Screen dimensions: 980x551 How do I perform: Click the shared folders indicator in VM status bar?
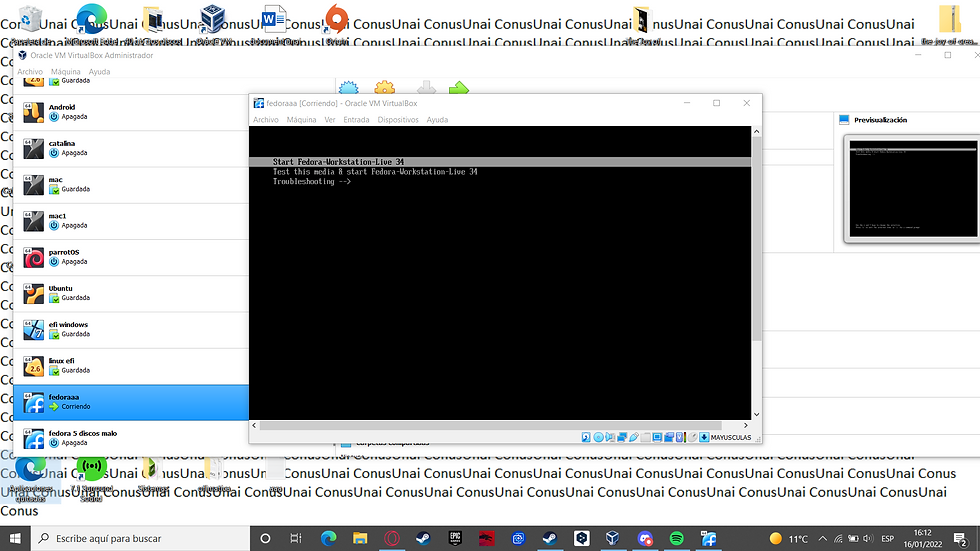(646, 437)
